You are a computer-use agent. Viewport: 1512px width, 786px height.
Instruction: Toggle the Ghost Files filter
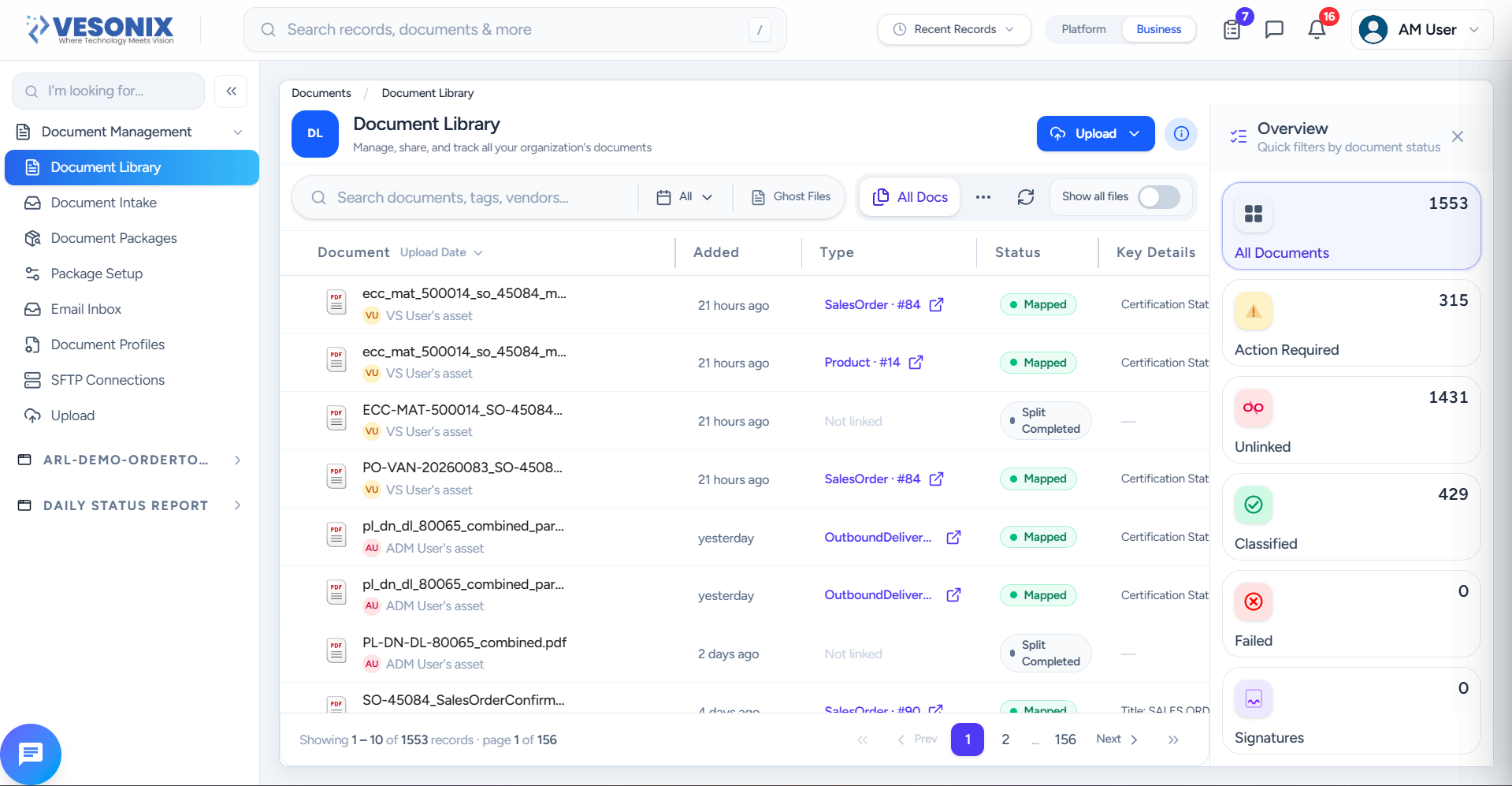pyautogui.click(x=791, y=197)
